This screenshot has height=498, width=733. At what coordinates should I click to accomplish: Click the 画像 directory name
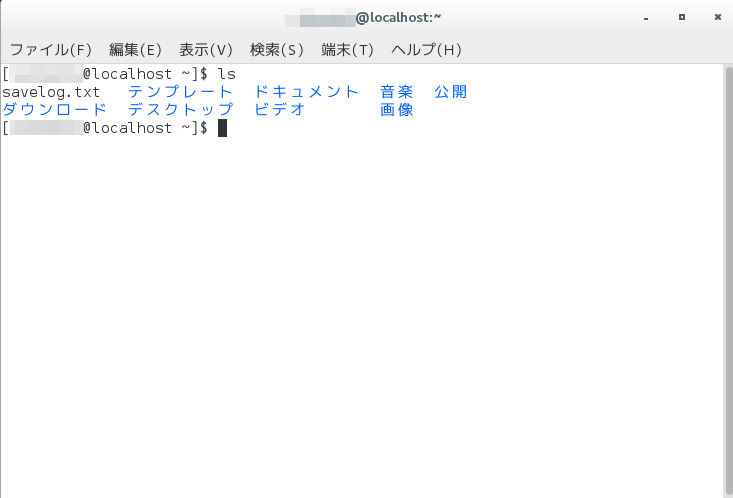pos(396,109)
